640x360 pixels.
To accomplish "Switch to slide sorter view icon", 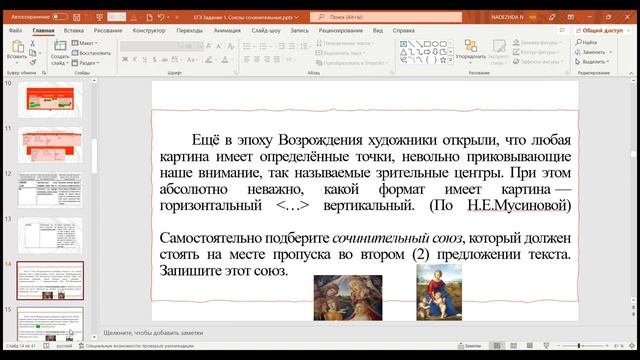I will [513, 346].
